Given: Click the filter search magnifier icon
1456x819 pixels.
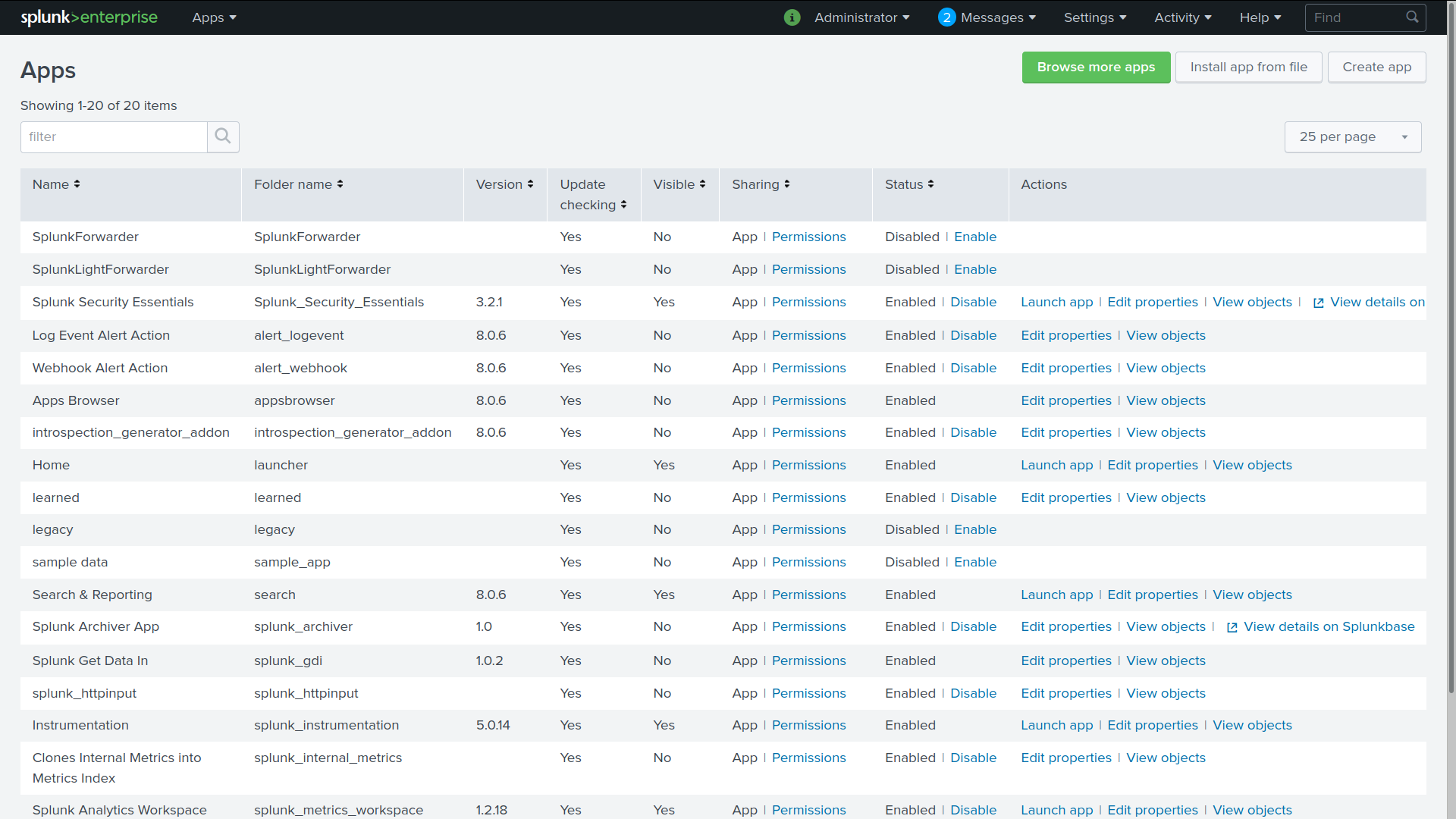Looking at the screenshot, I should coord(222,136).
